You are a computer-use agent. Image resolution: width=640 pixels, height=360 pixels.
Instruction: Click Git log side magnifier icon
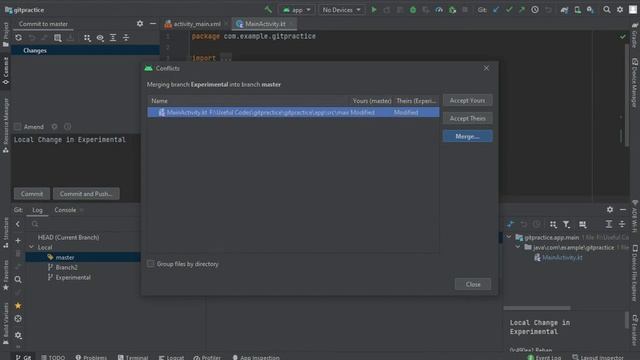18,280
